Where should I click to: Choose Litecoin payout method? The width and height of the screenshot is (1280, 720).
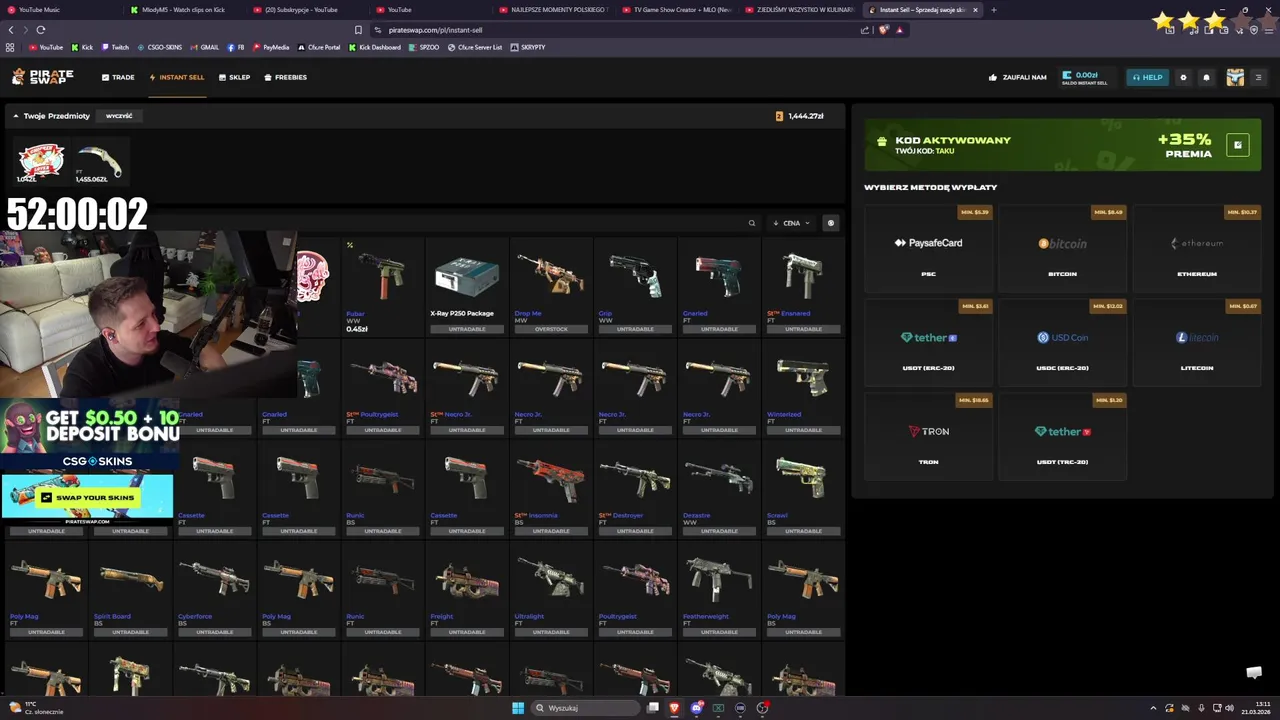tap(1197, 342)
